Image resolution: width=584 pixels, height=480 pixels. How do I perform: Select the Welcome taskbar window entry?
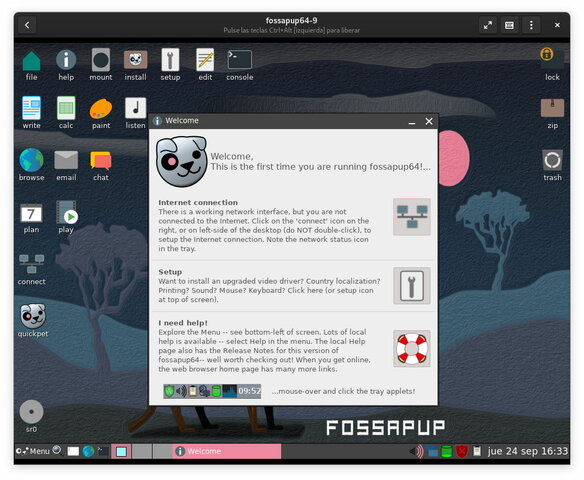[227, 451]
